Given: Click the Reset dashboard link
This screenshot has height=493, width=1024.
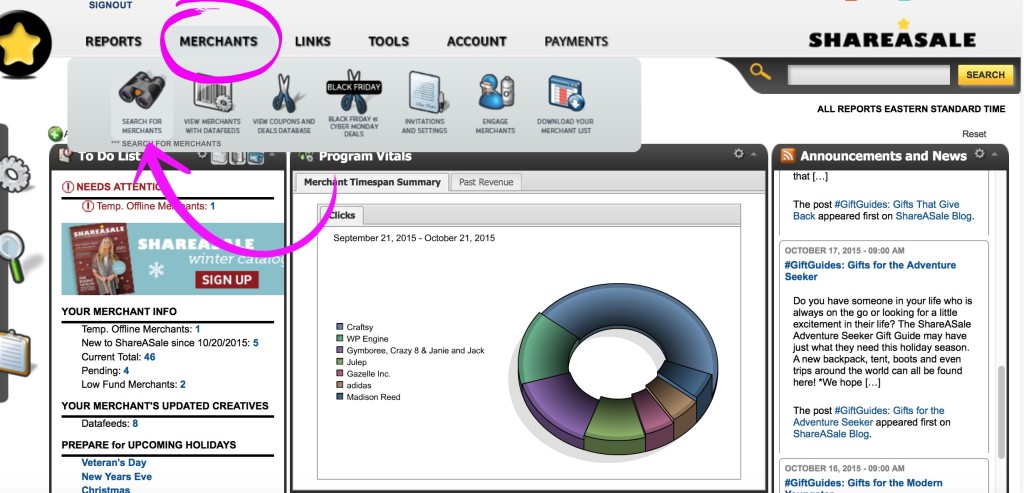Looking at the screenshot, I should 973,134.
